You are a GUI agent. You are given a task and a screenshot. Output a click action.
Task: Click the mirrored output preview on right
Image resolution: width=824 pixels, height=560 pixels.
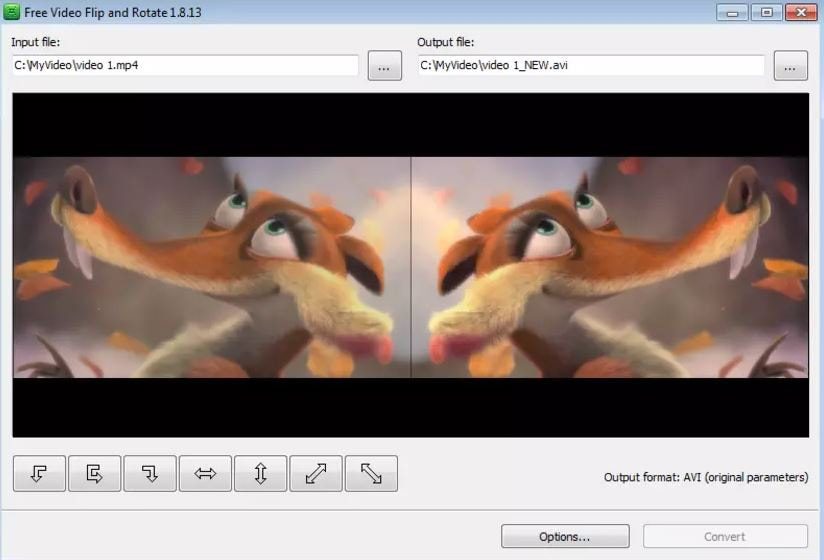pyautogui.click(x=610, y=267)
